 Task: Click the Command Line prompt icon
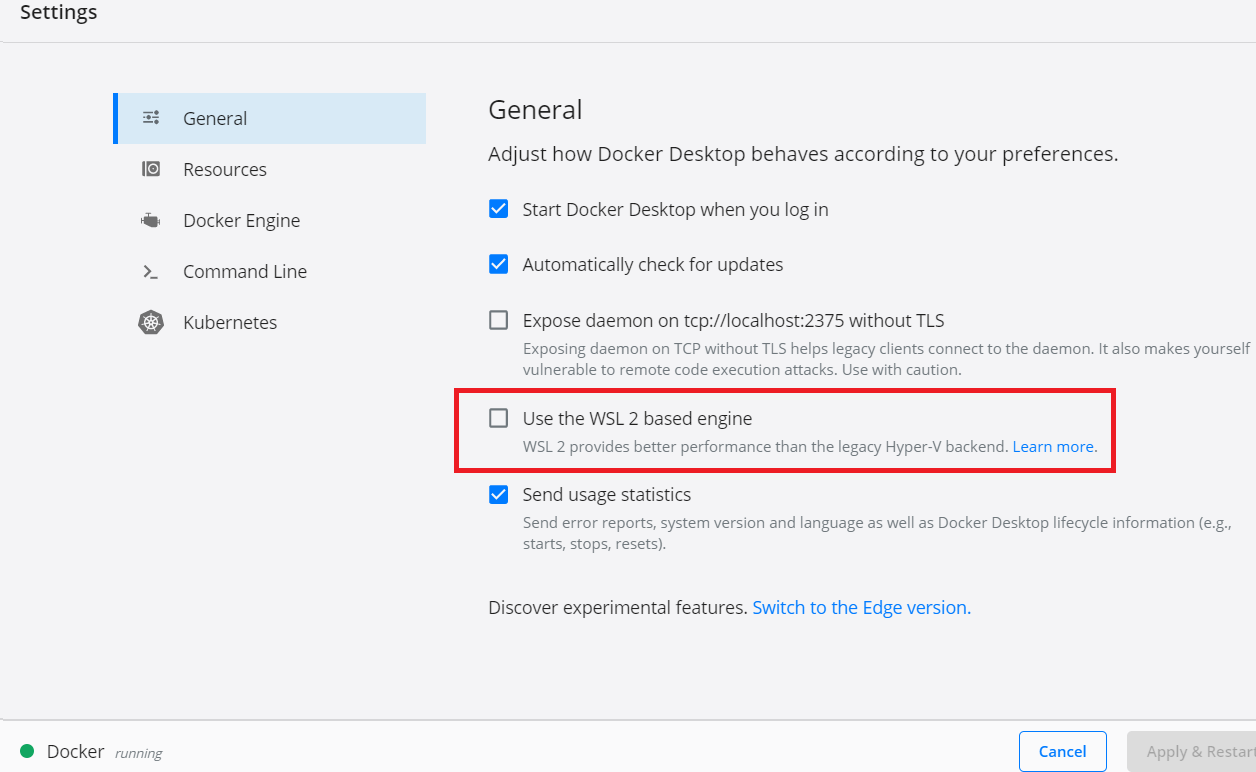point(151,271)
